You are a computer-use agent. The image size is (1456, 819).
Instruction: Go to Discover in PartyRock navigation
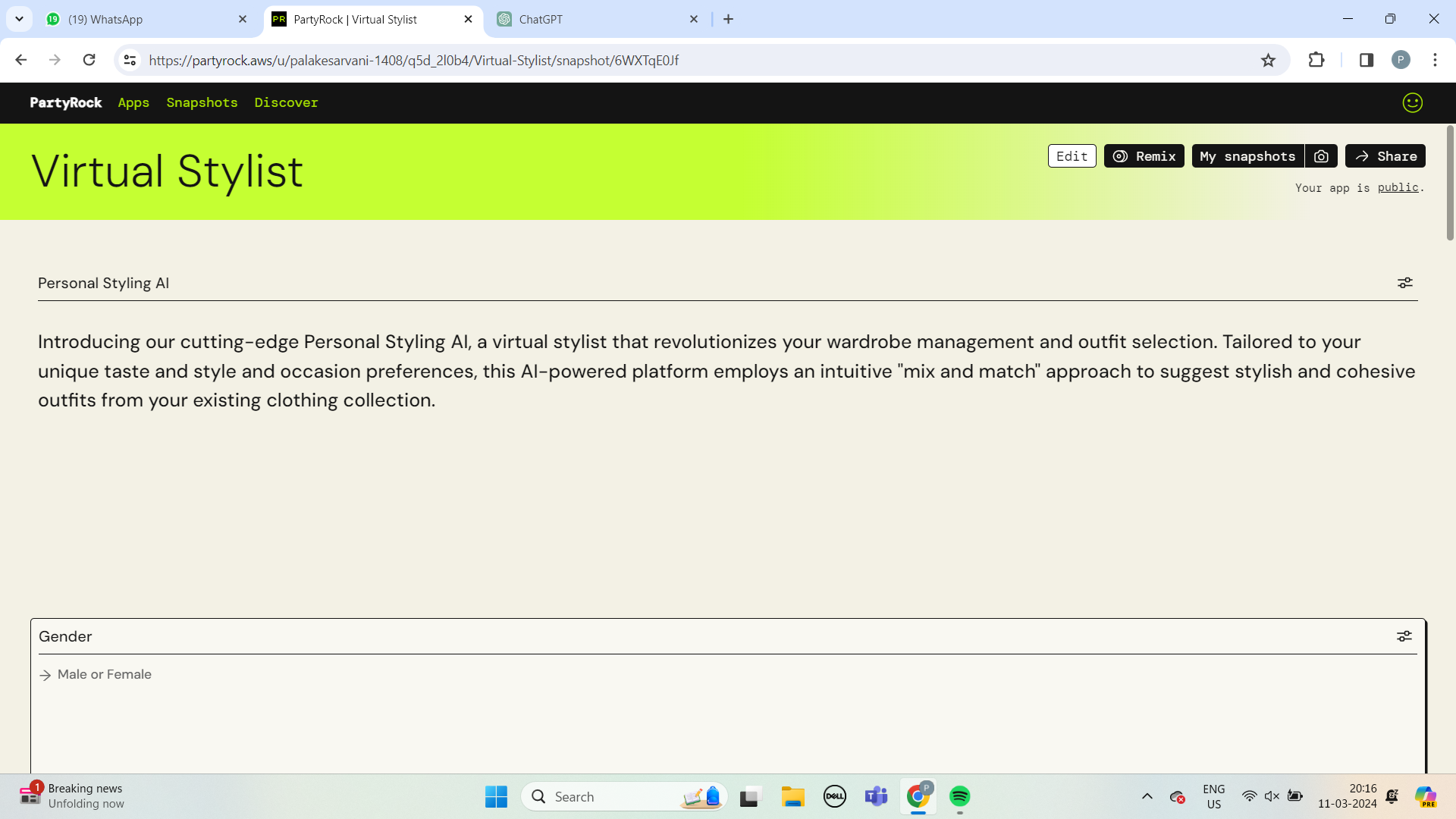tap(286, 102)
